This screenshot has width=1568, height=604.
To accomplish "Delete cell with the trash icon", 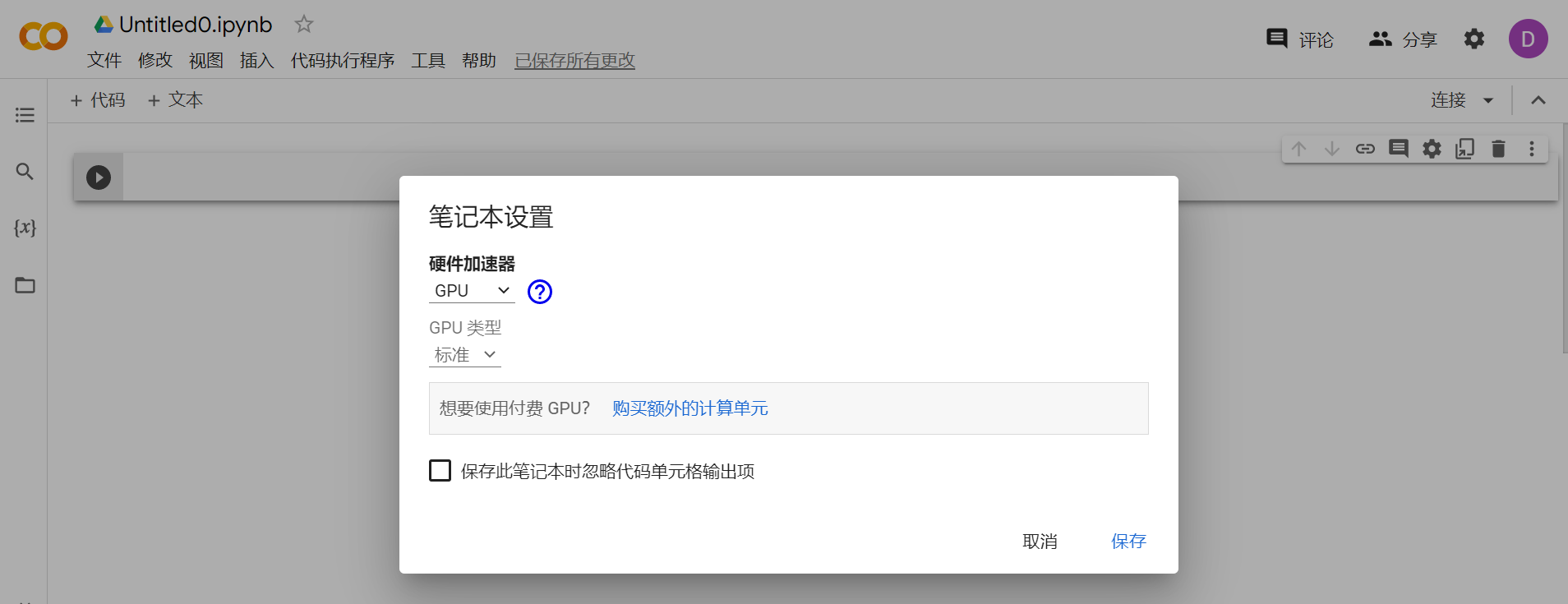I will click(1498, 149).
